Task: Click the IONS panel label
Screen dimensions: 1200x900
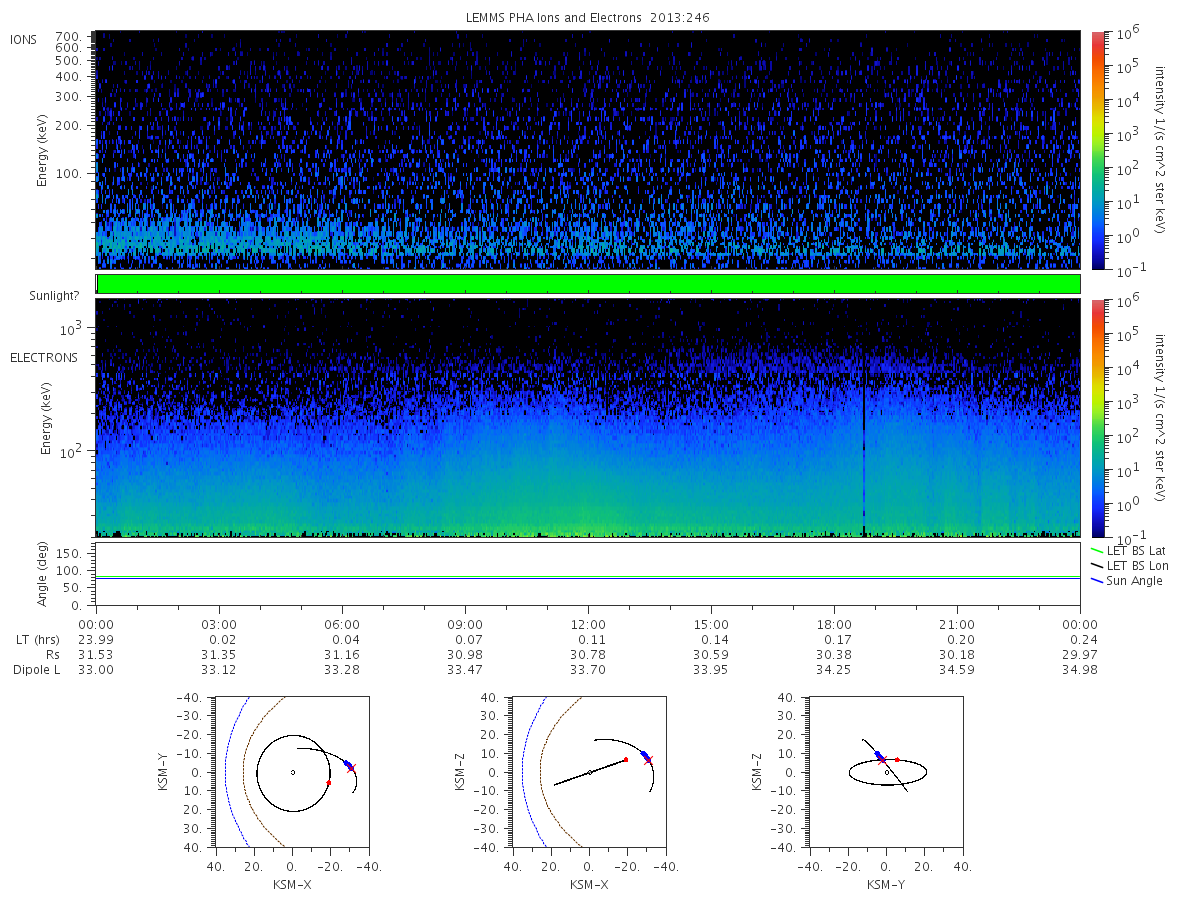Action: 25,40
